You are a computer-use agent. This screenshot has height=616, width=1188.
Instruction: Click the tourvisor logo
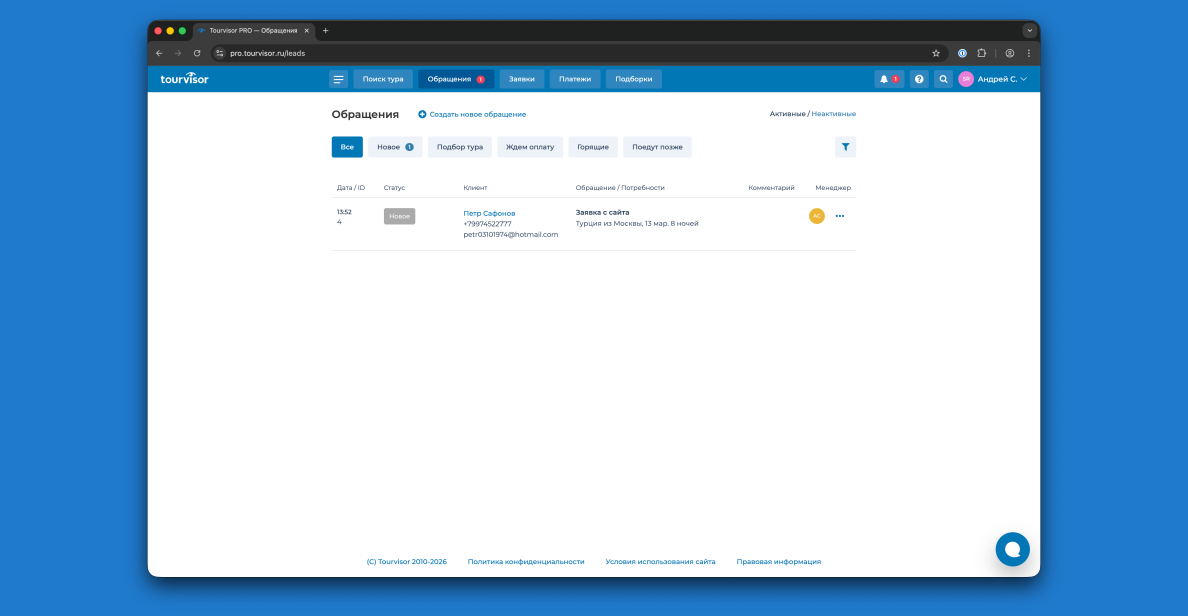(183, 78)
